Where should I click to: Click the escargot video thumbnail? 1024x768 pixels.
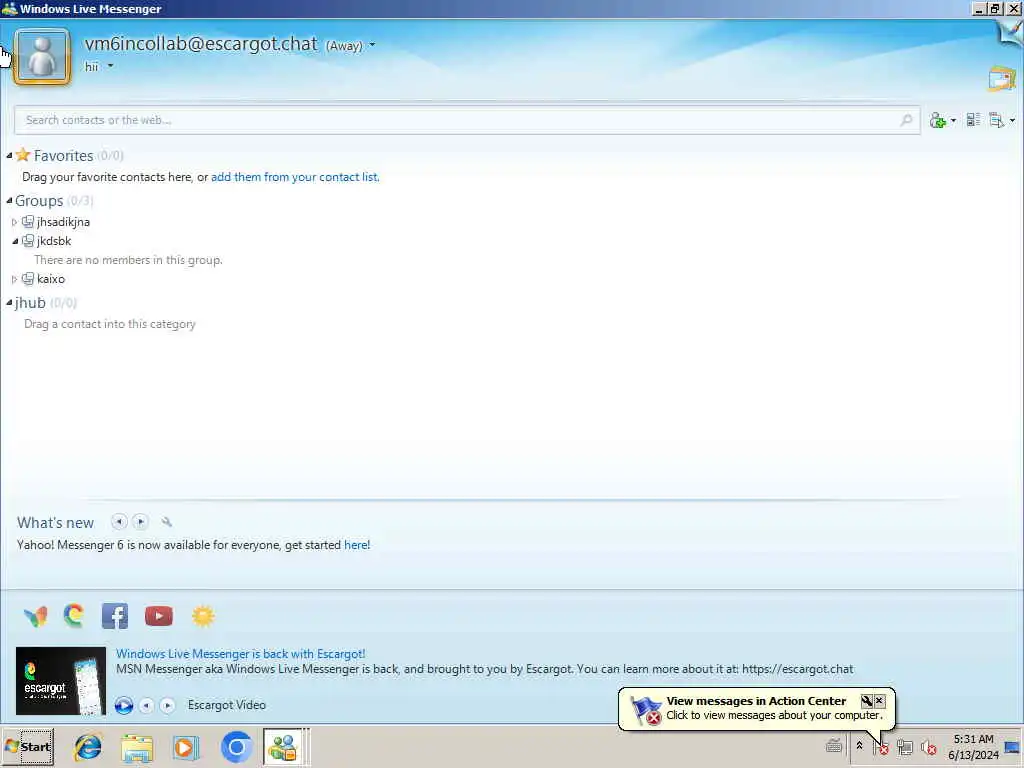61,680
